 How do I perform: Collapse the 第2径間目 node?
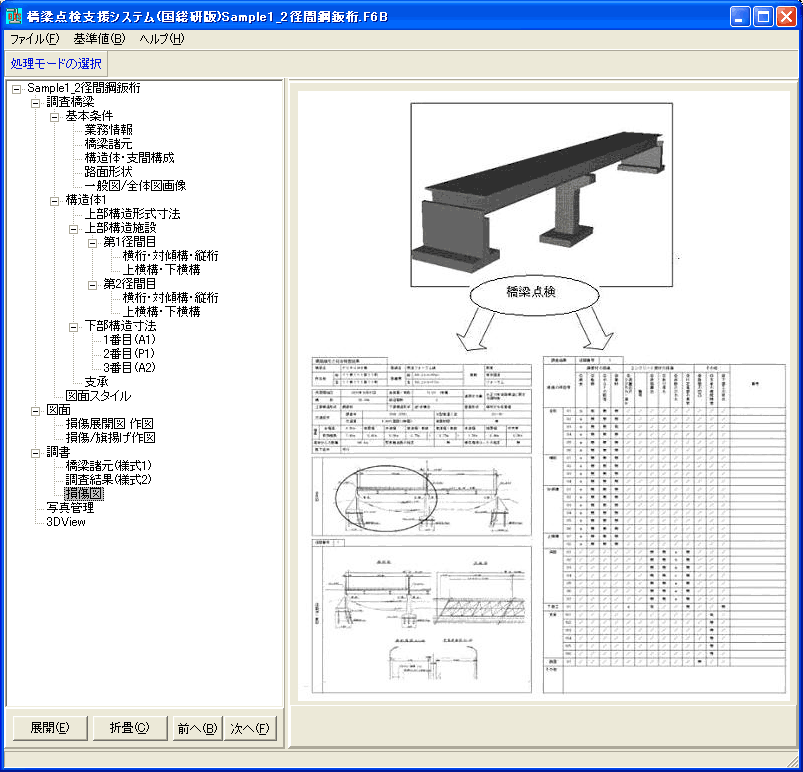92,285
